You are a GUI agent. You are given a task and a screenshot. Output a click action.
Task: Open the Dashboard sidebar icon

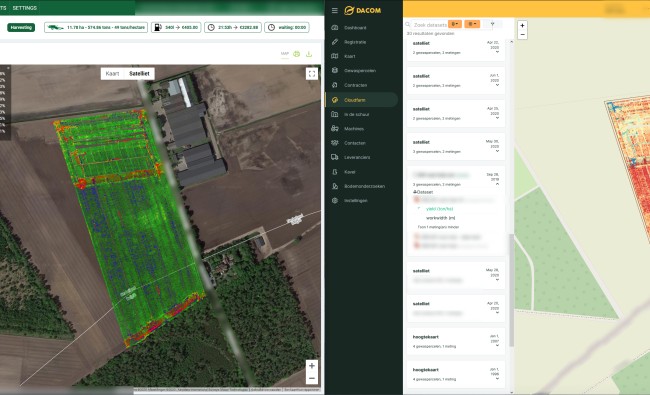pos(335,27)
